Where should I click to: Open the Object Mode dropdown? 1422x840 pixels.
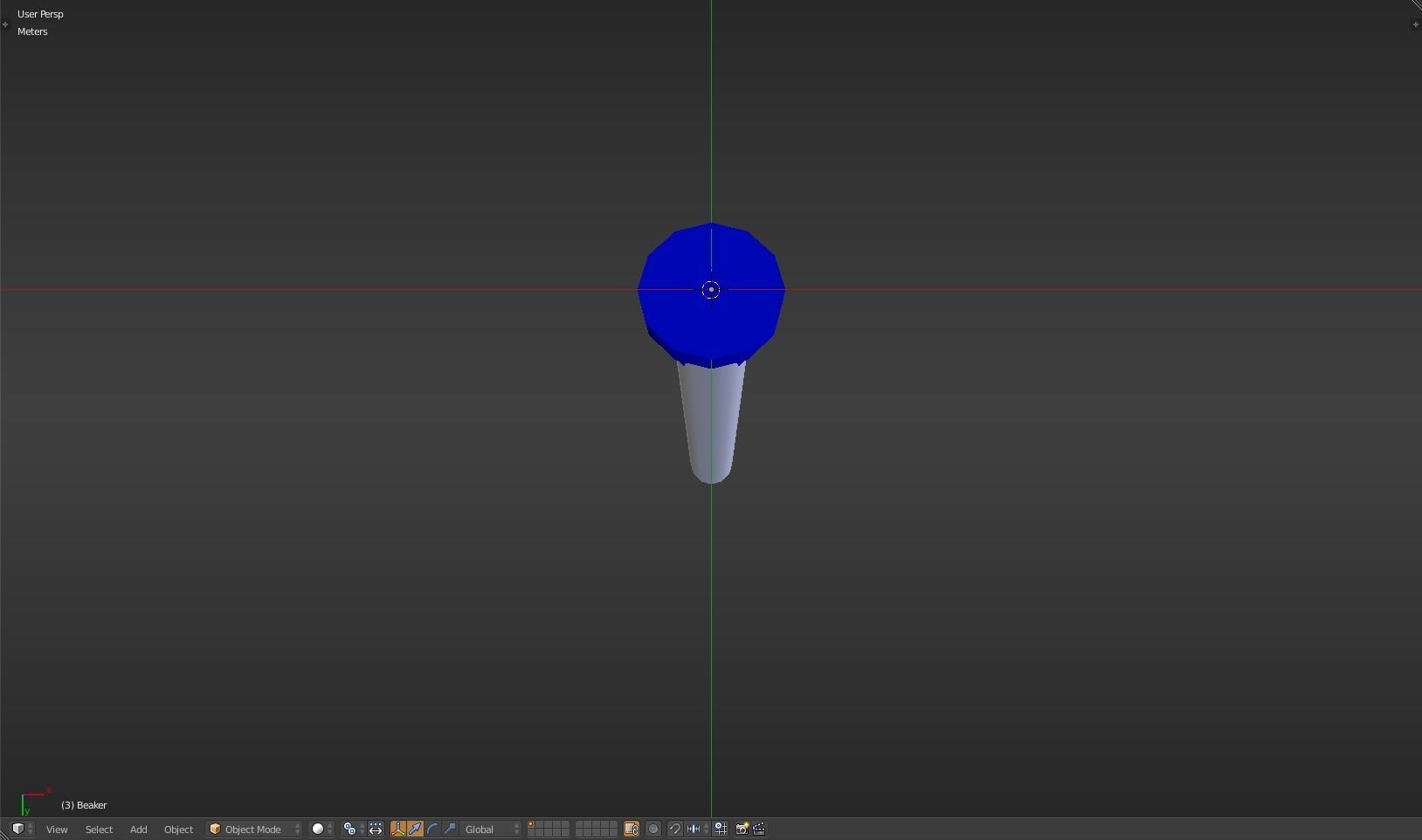click(254, 829)
